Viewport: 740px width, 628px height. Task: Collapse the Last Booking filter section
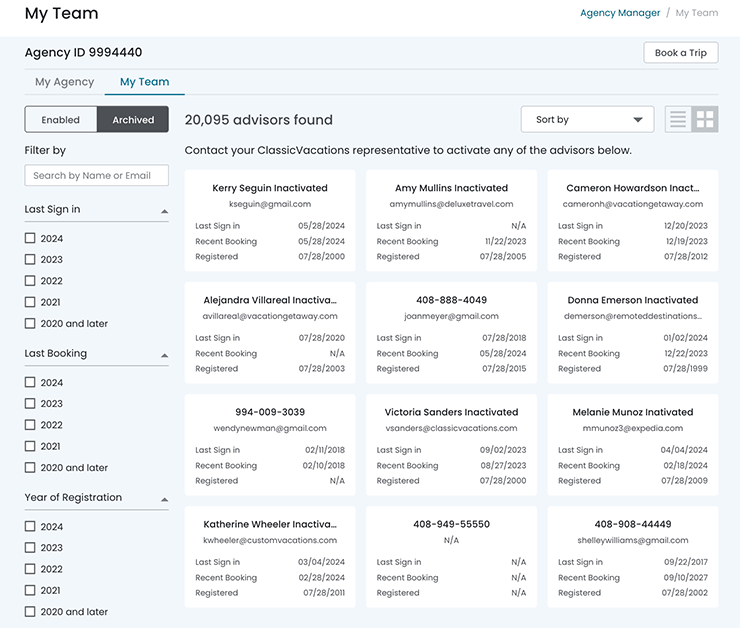[164, 355]
